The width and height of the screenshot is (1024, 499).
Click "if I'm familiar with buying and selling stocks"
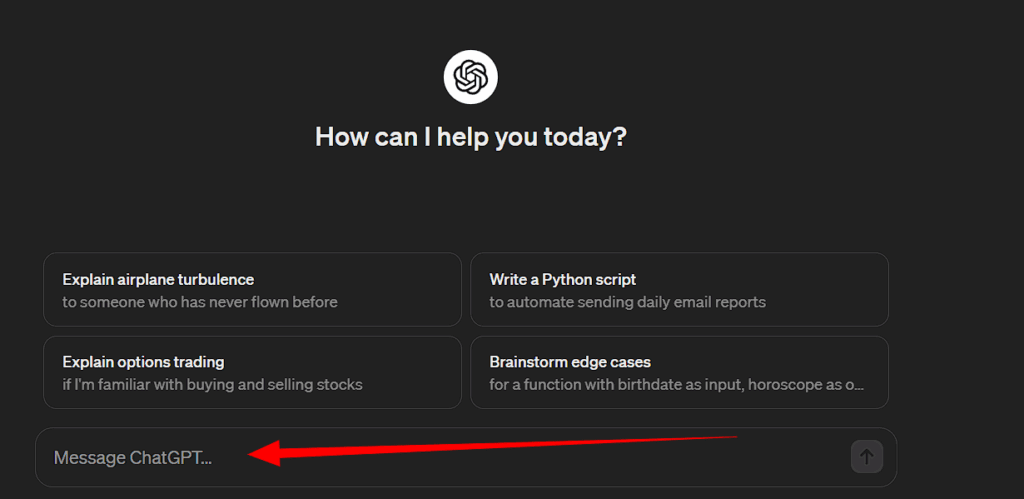pos(212,385)
